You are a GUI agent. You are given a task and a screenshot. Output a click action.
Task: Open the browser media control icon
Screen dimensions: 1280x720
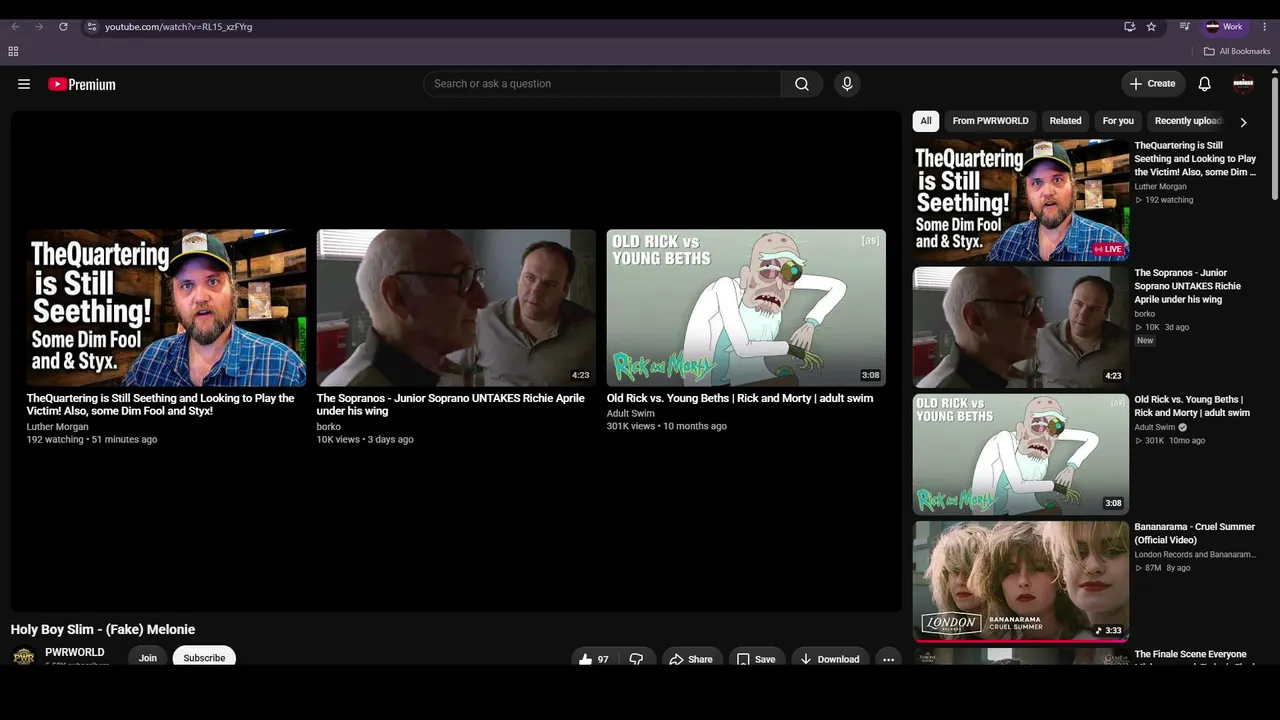click(1185, 27)
